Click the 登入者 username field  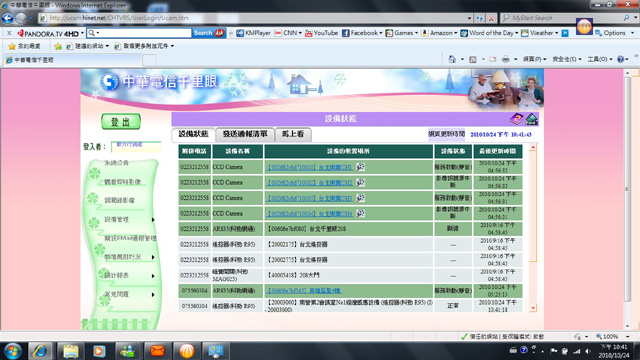136,147
